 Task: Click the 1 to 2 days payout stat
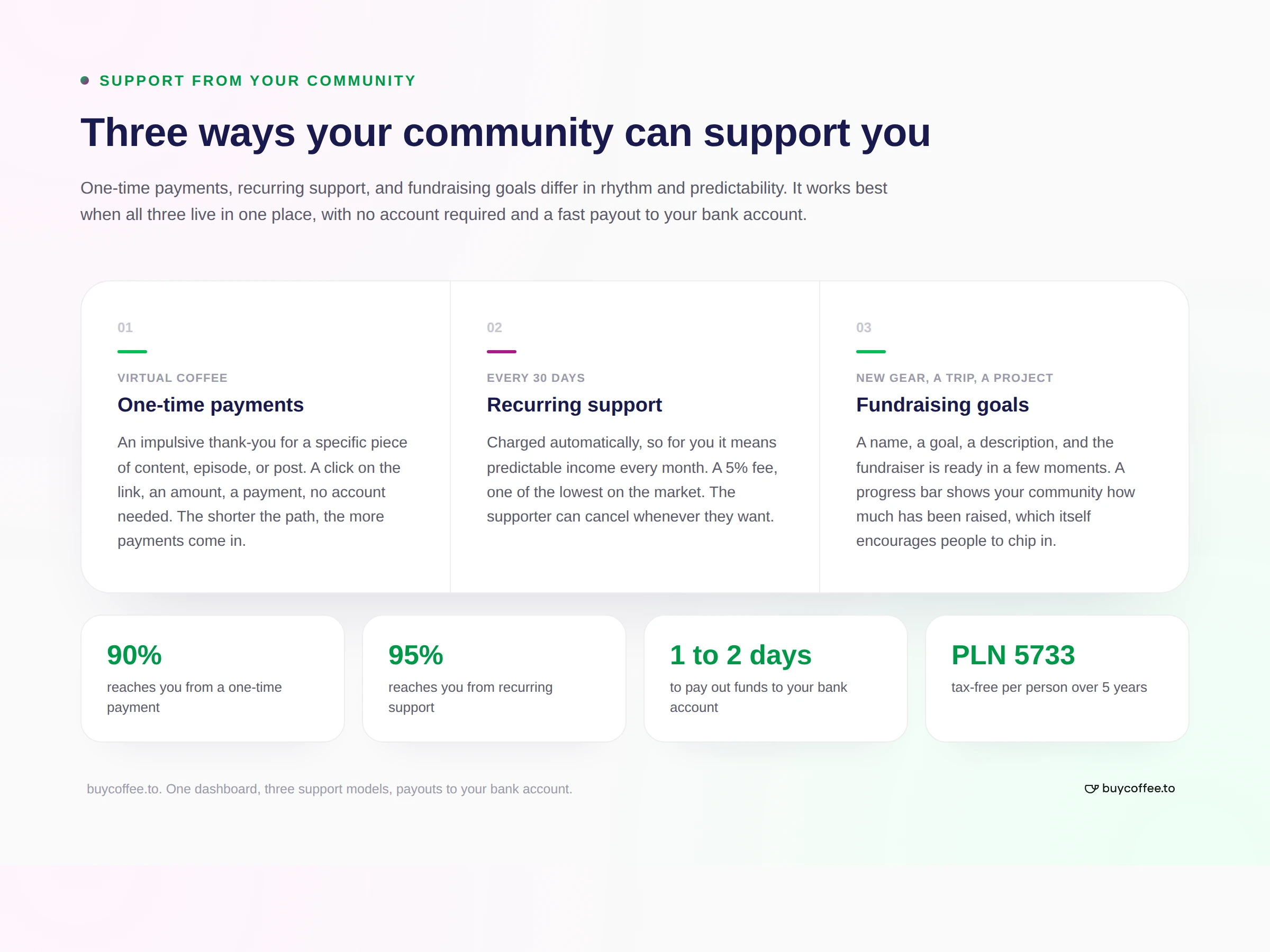click(x=775, y=678)
